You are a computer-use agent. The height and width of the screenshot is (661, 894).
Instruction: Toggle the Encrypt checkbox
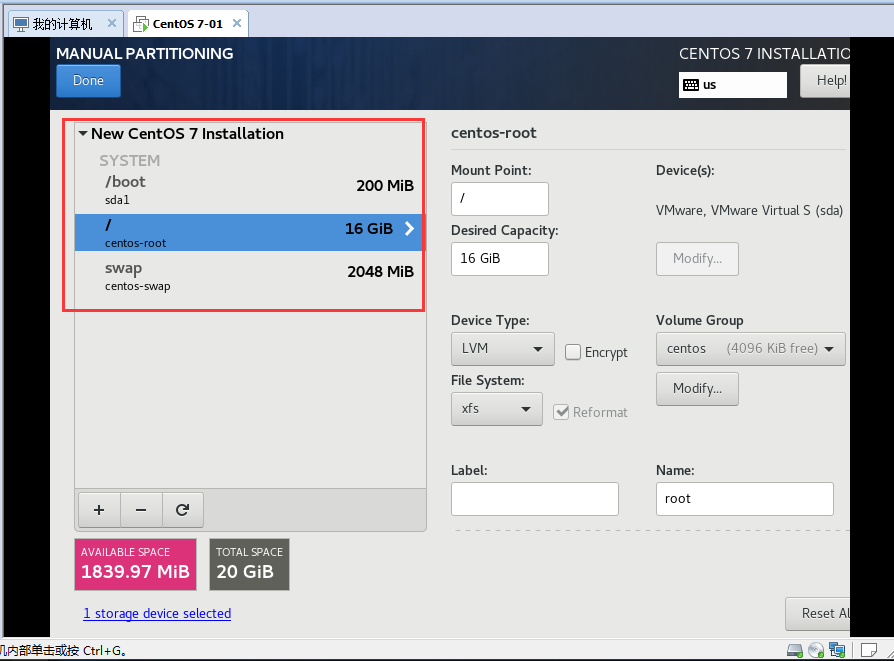(x=573, y=352)
